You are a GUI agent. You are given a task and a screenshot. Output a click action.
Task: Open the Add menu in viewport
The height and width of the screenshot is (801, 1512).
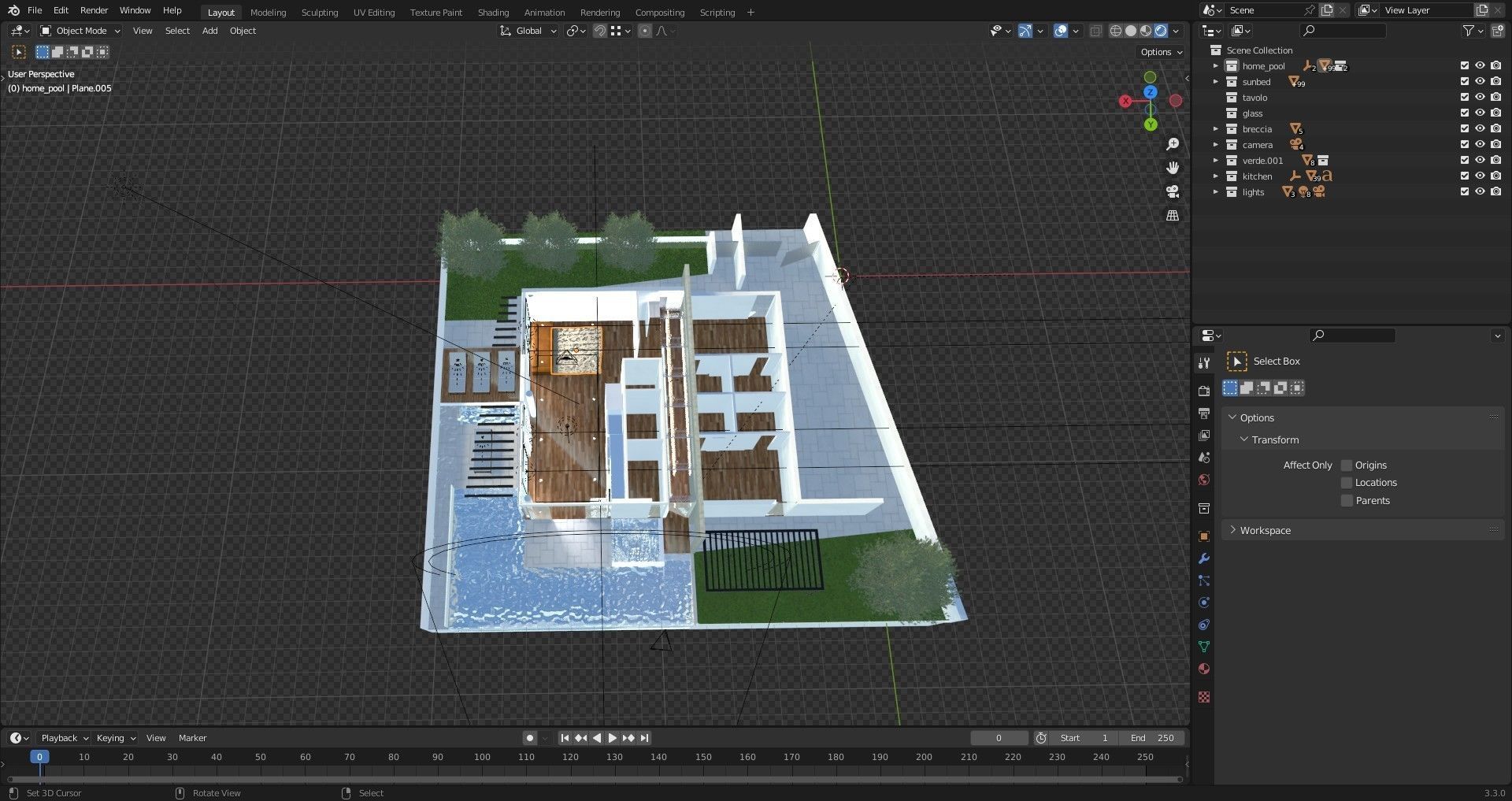pyautogui.click(x=209, y=31)
